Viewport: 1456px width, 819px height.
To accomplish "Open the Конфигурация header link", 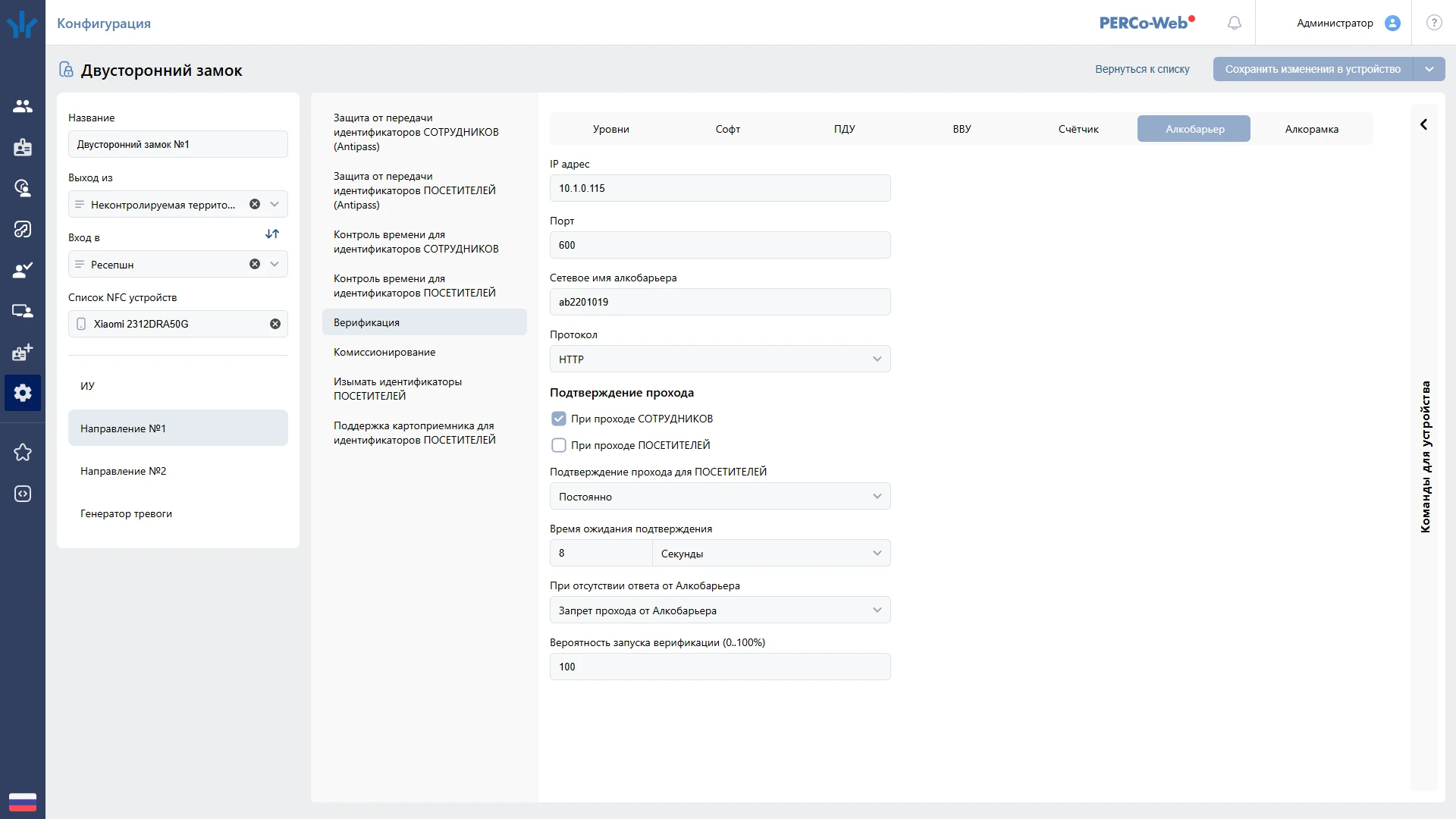I will 104,24.
